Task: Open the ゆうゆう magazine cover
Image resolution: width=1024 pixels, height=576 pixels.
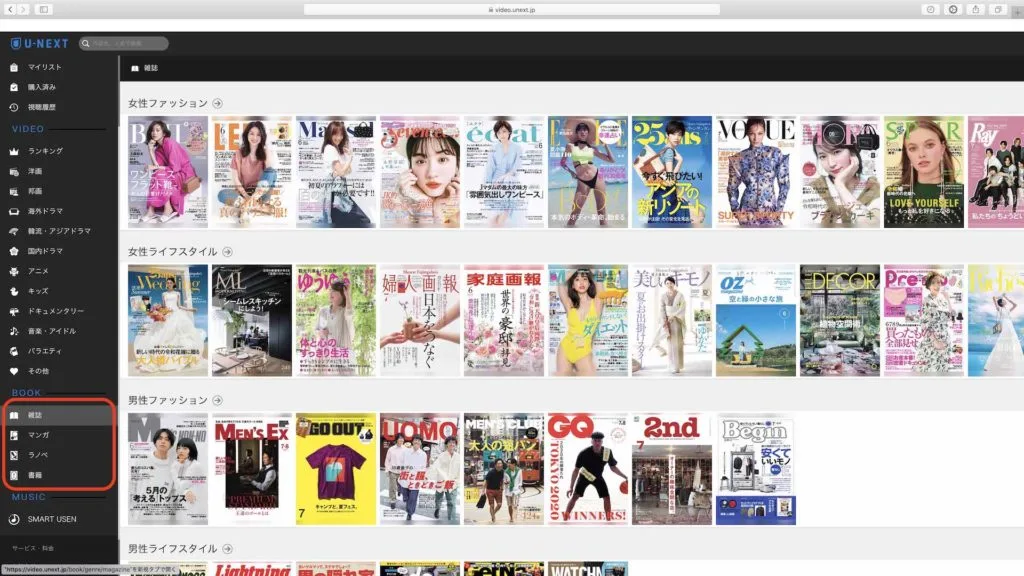Action: 336,321
